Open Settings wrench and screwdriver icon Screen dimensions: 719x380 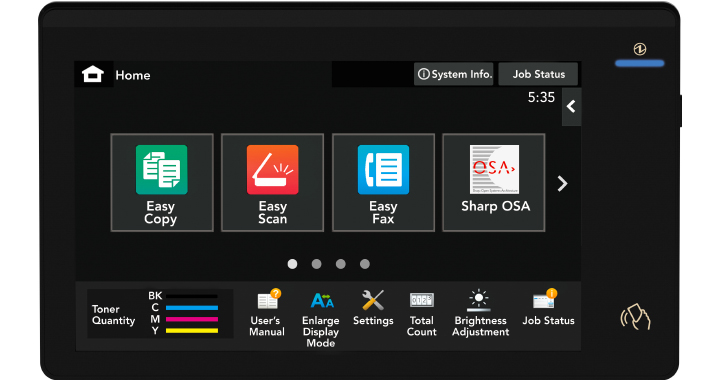click(373, 308)
